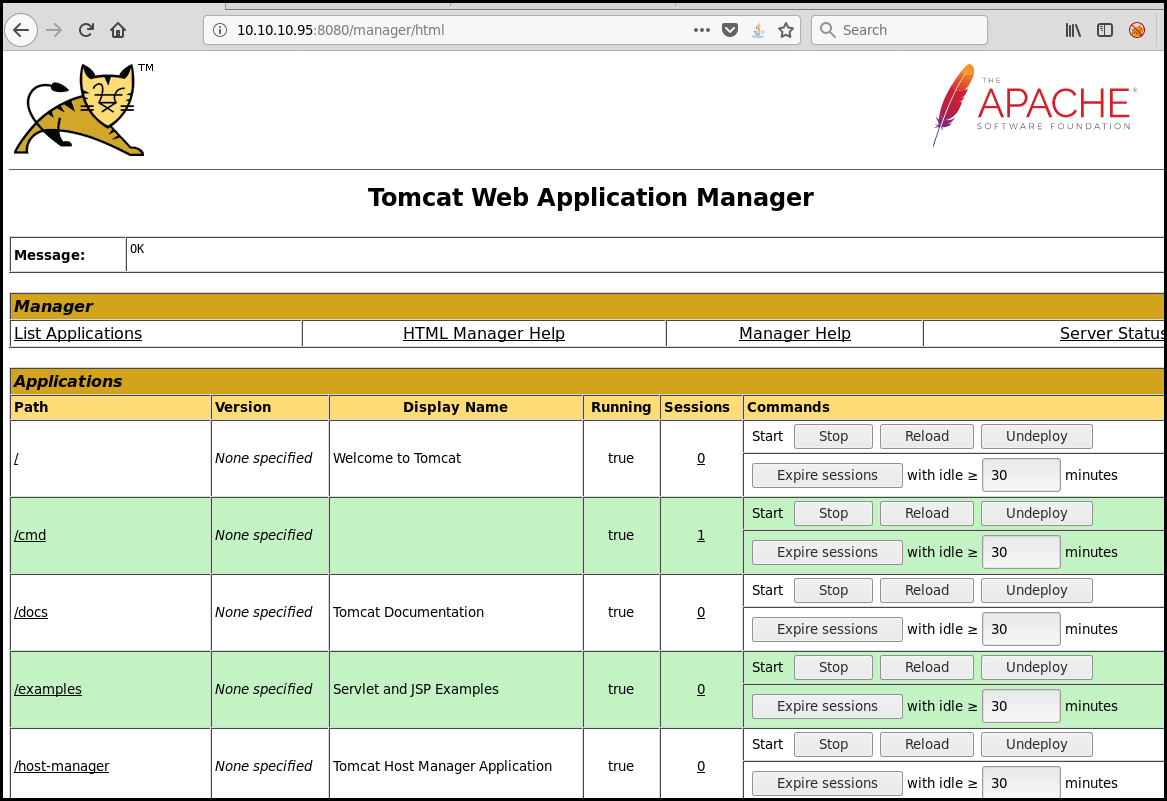Screen dimensions: 1167x801
Task: Edit idle minutes field for /docs
Action: (1021, 629)
